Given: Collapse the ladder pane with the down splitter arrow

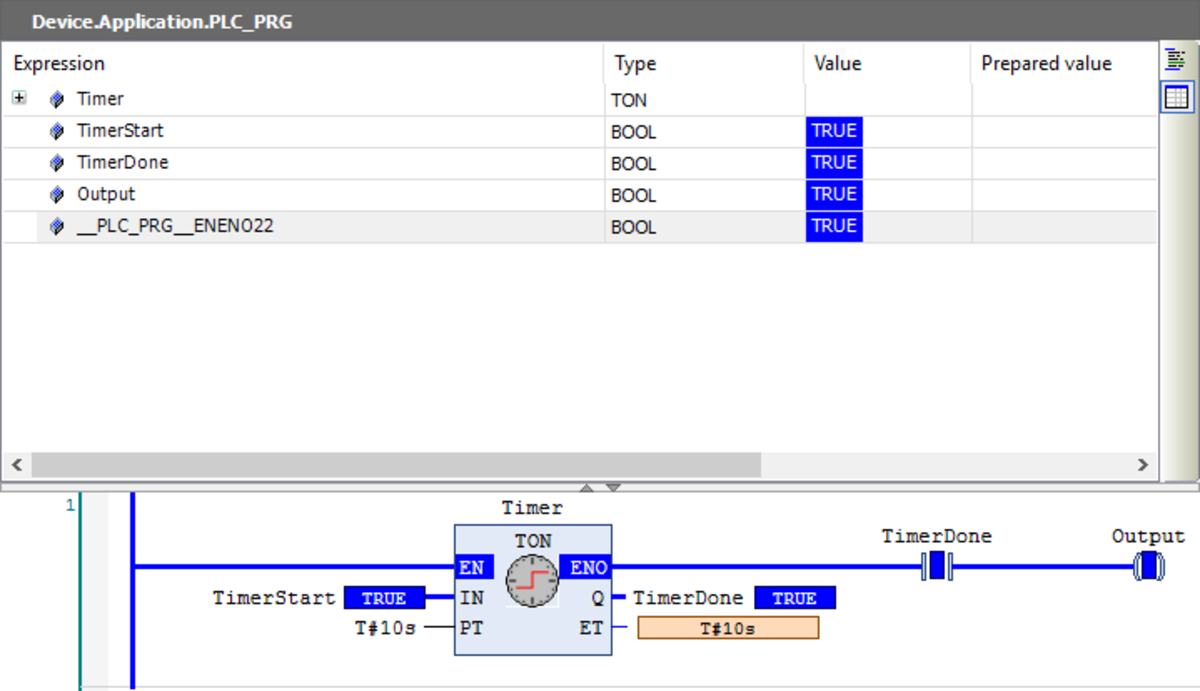Looking at the screenshot, I should (x=611, y=487).
